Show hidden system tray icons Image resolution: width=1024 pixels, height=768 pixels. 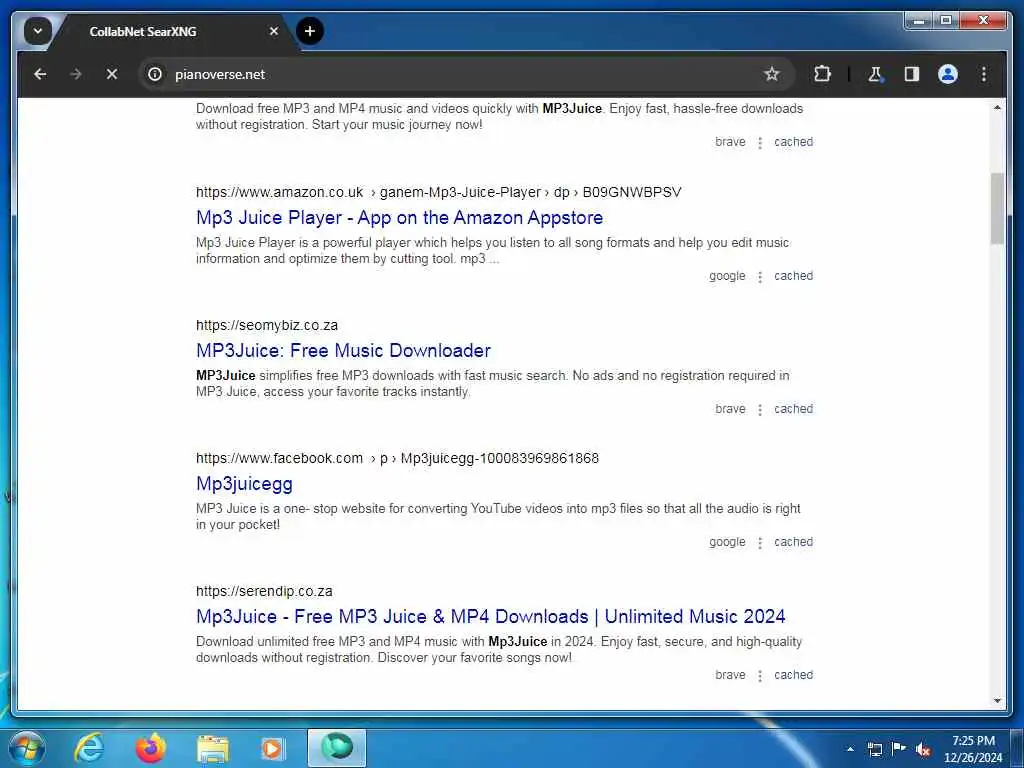point(850,749)
